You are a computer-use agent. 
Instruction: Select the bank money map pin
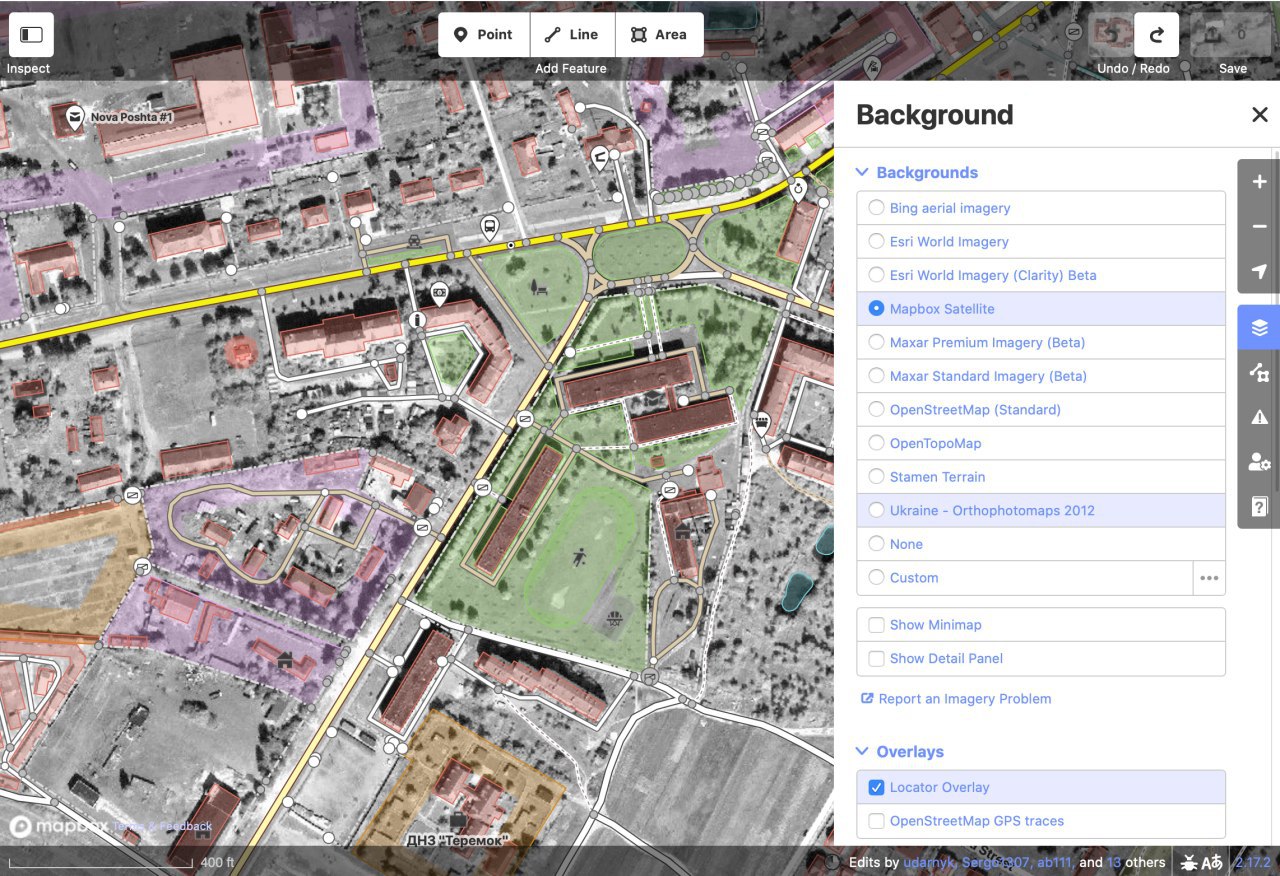[x=439, y=292]
